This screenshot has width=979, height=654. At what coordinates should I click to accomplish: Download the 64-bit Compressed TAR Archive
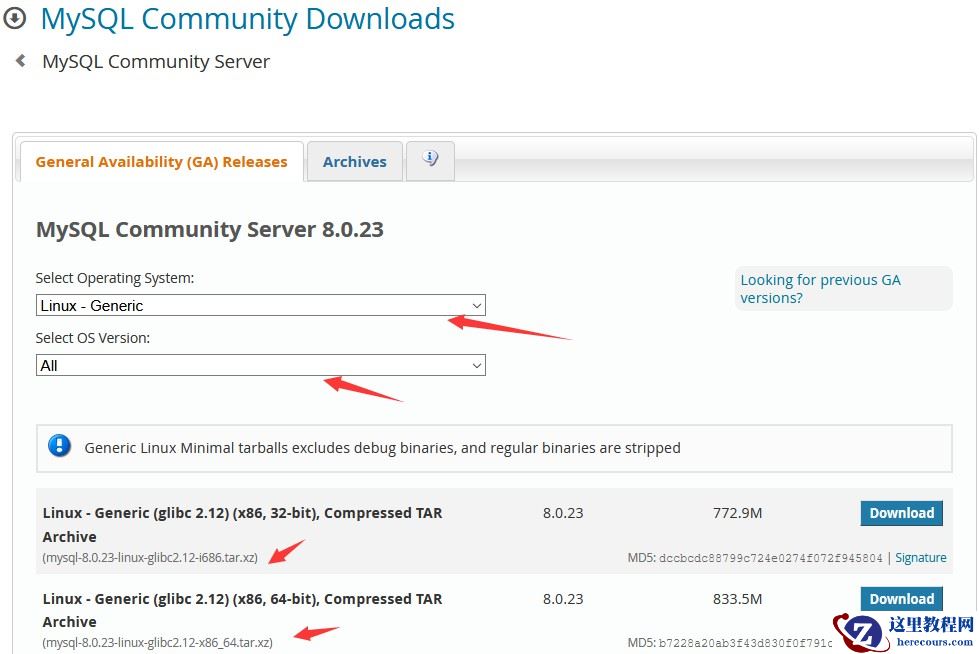902,598
